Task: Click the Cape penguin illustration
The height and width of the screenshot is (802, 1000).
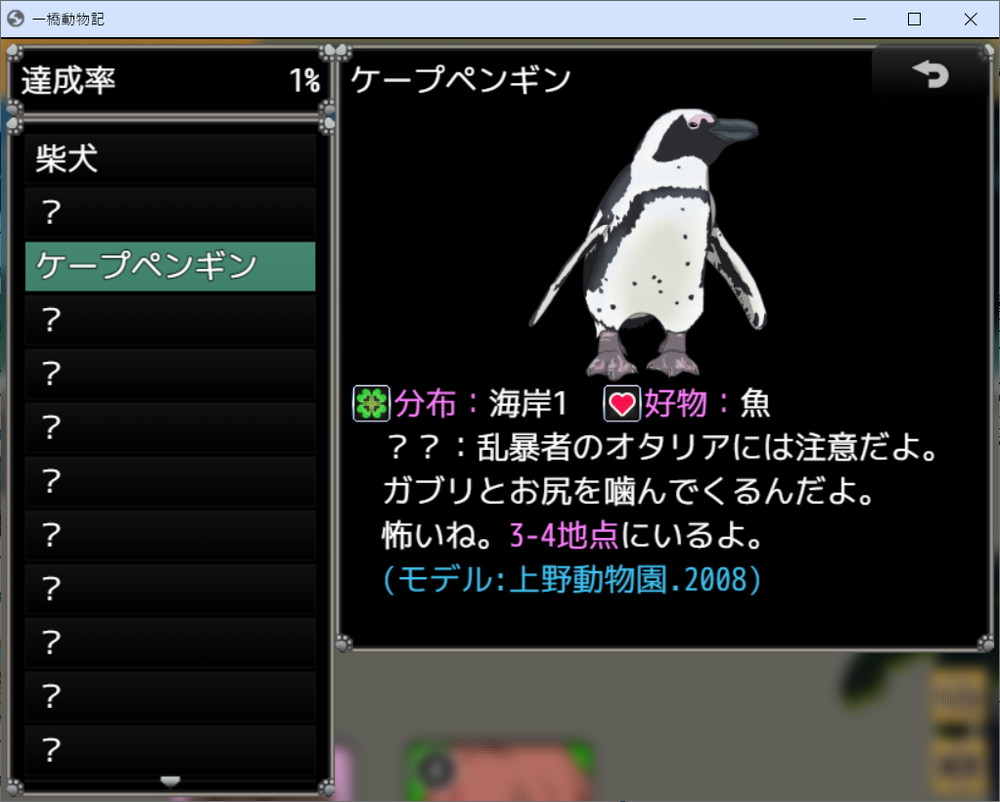Action: pyautogui.click(x=650, y=240)
